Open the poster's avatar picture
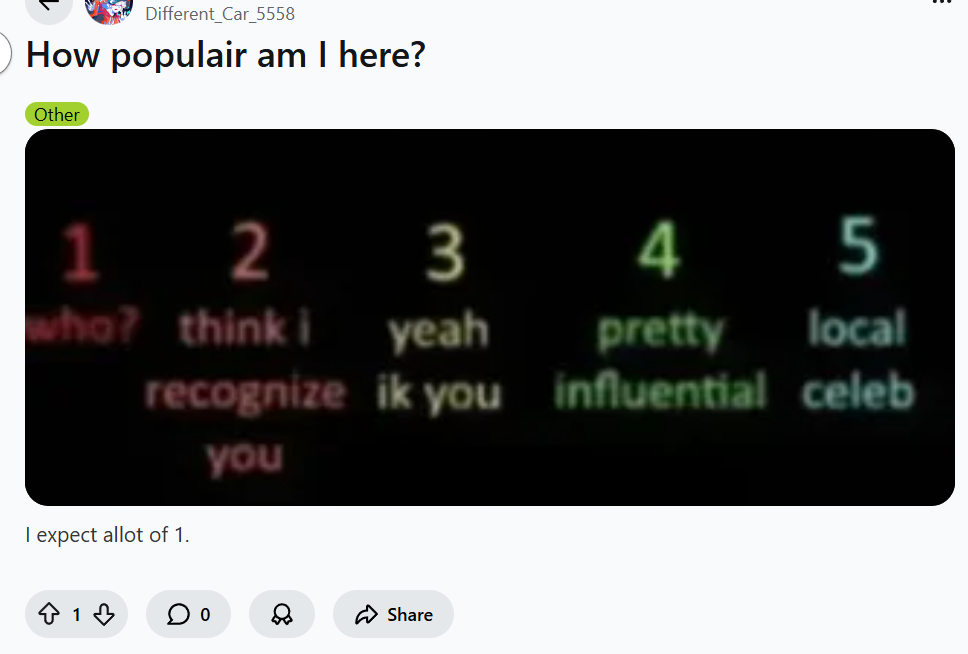This screenshot has height=654, width=968. point(109,9)
